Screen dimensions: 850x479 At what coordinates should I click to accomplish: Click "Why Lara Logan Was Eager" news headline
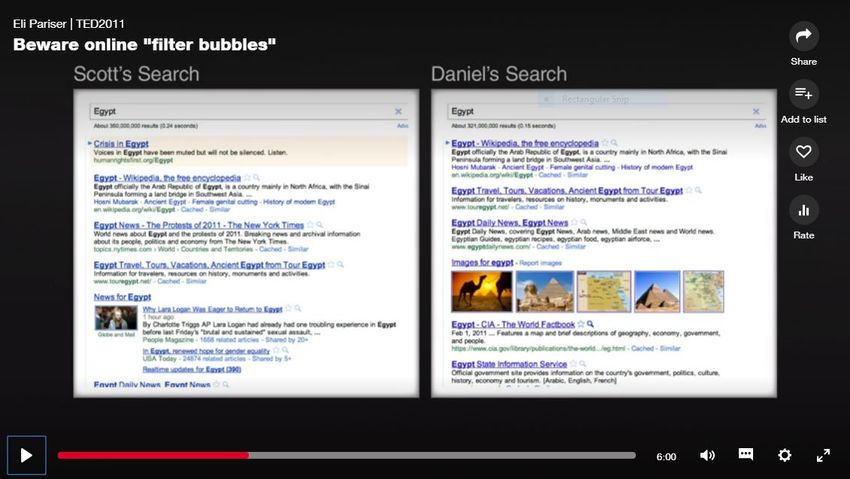tap(212, 309)
